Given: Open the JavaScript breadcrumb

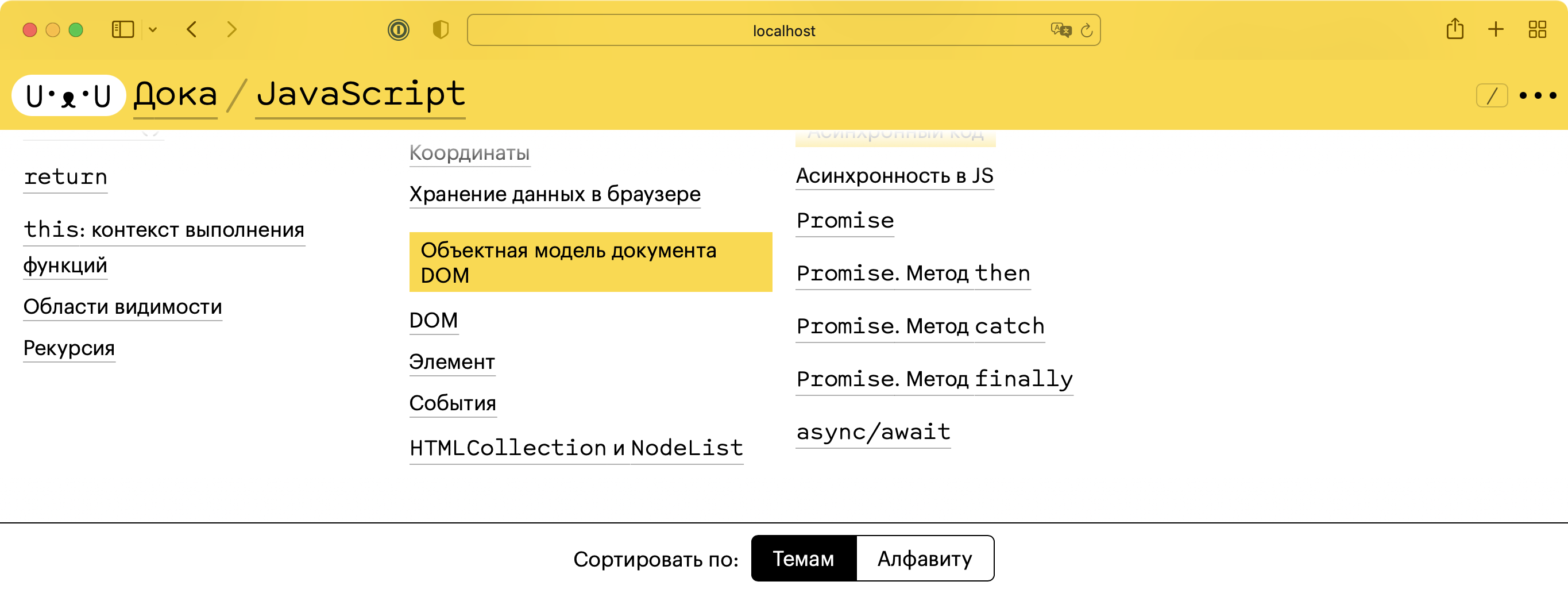Looking at the screenshot, I should point(361,94).
